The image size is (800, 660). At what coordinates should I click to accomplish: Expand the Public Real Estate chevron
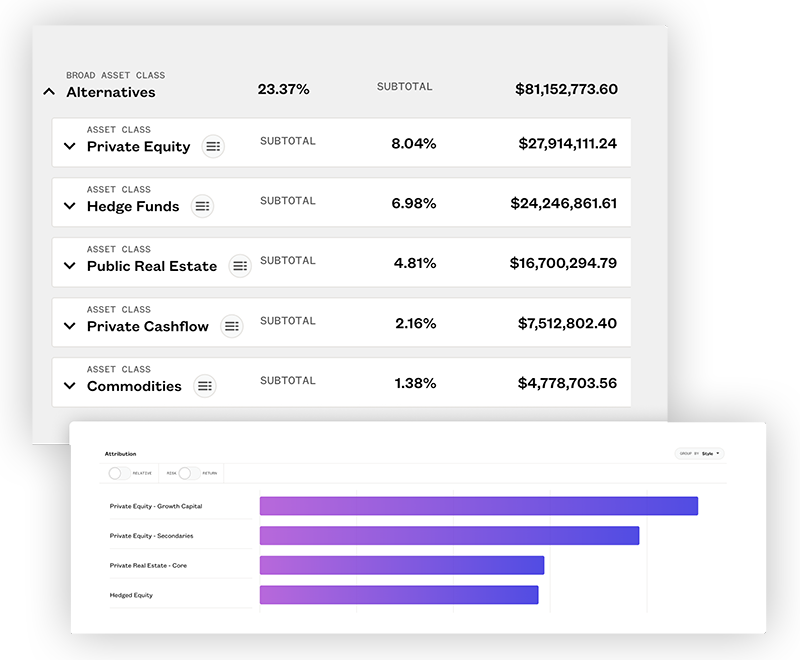click(x=69, y=266)
